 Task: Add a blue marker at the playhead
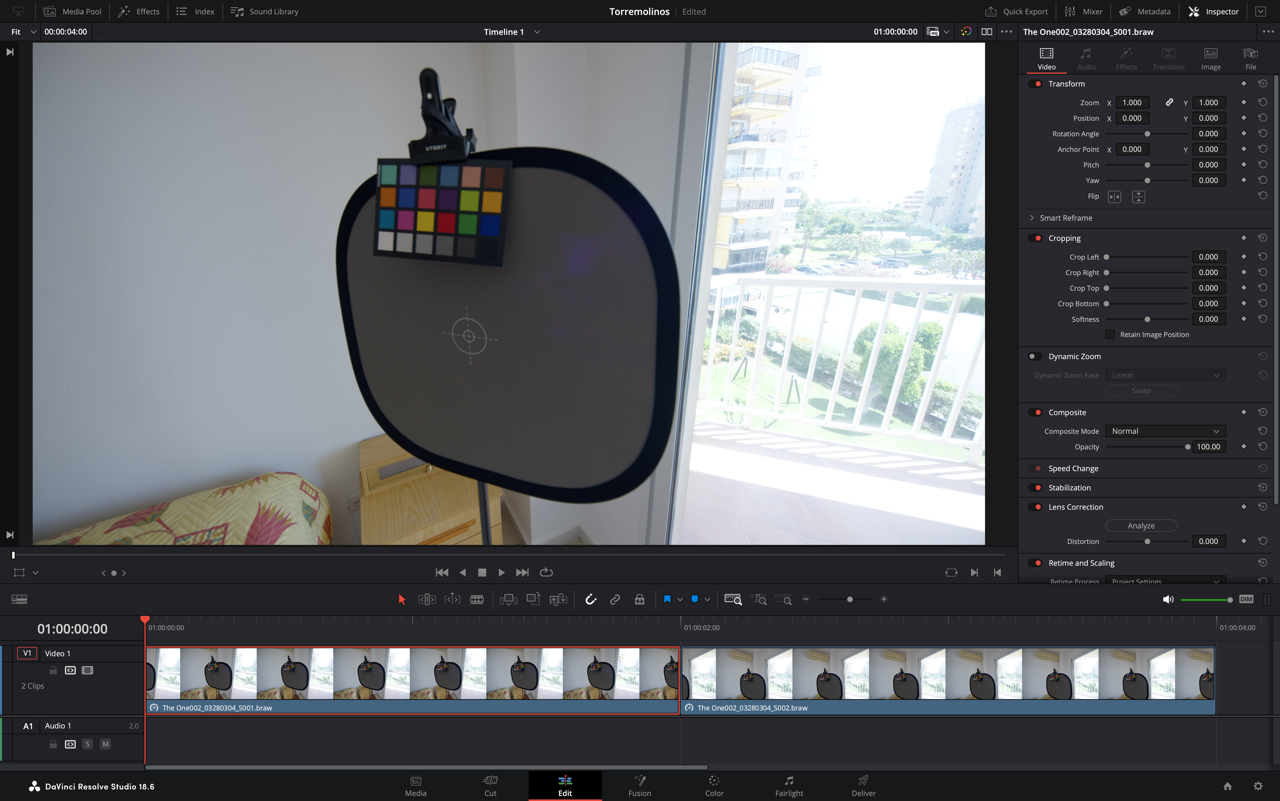point(695,600)
